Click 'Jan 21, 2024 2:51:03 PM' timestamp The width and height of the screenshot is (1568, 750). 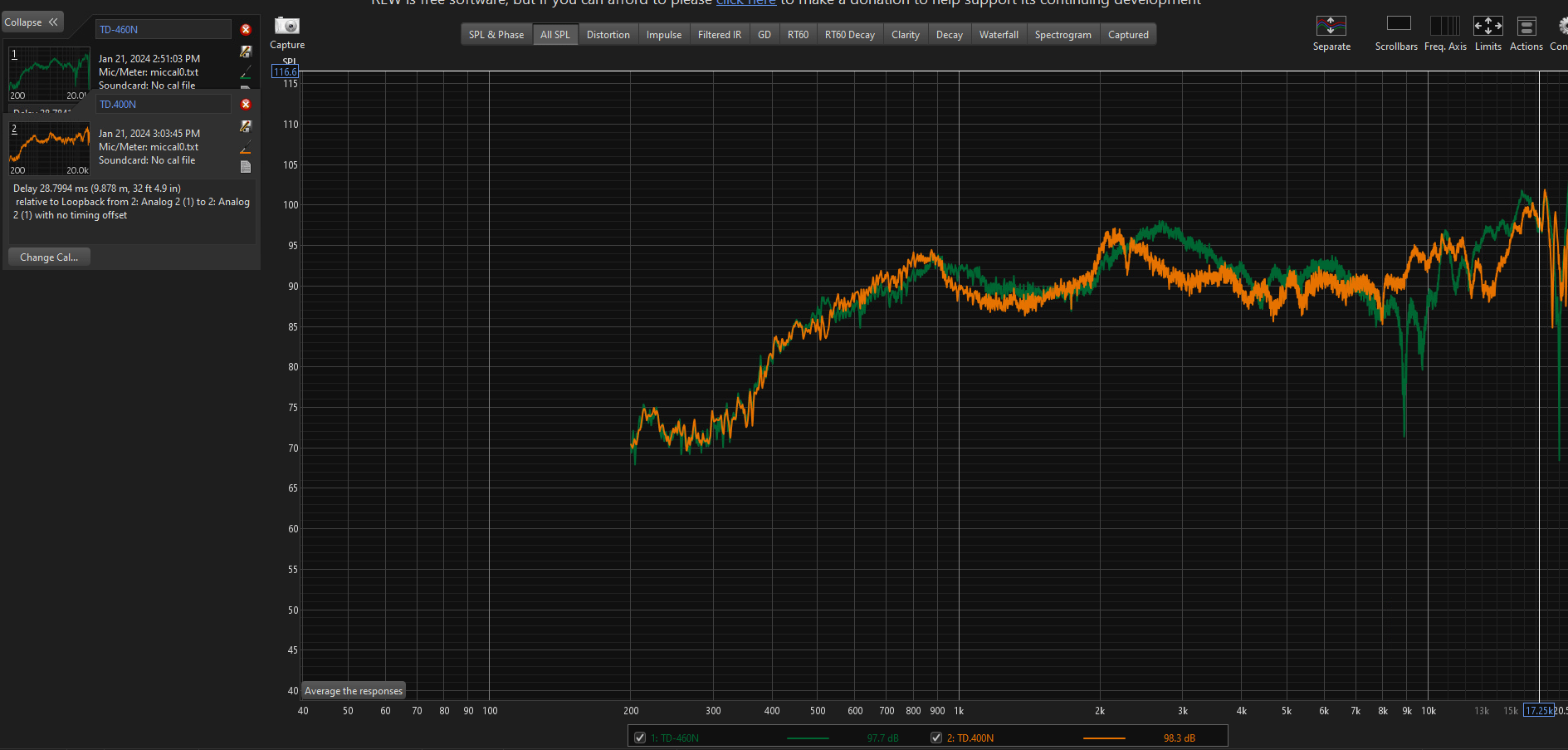(x=149, y=59)
